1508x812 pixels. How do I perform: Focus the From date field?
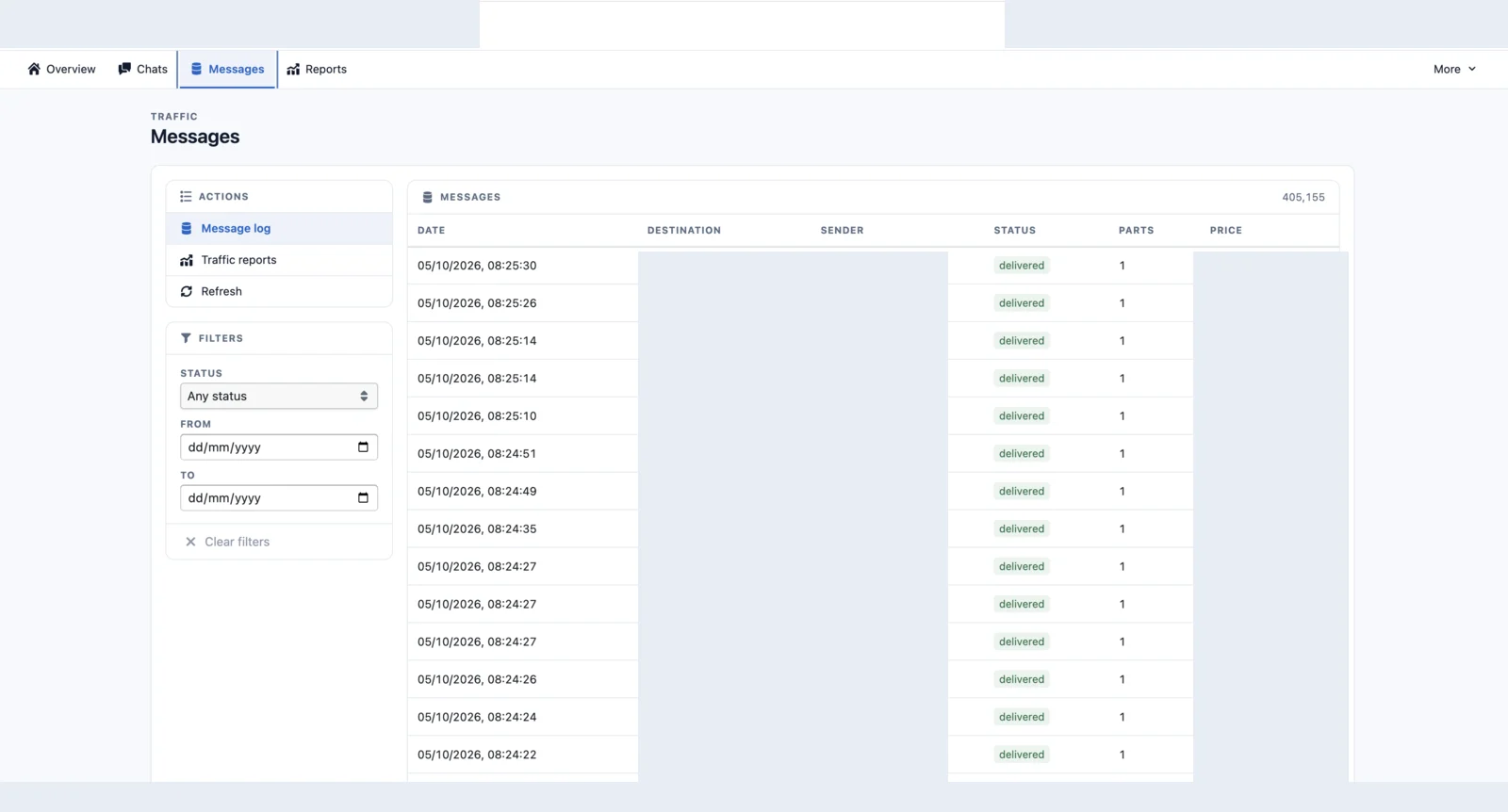tap(279, 447)
